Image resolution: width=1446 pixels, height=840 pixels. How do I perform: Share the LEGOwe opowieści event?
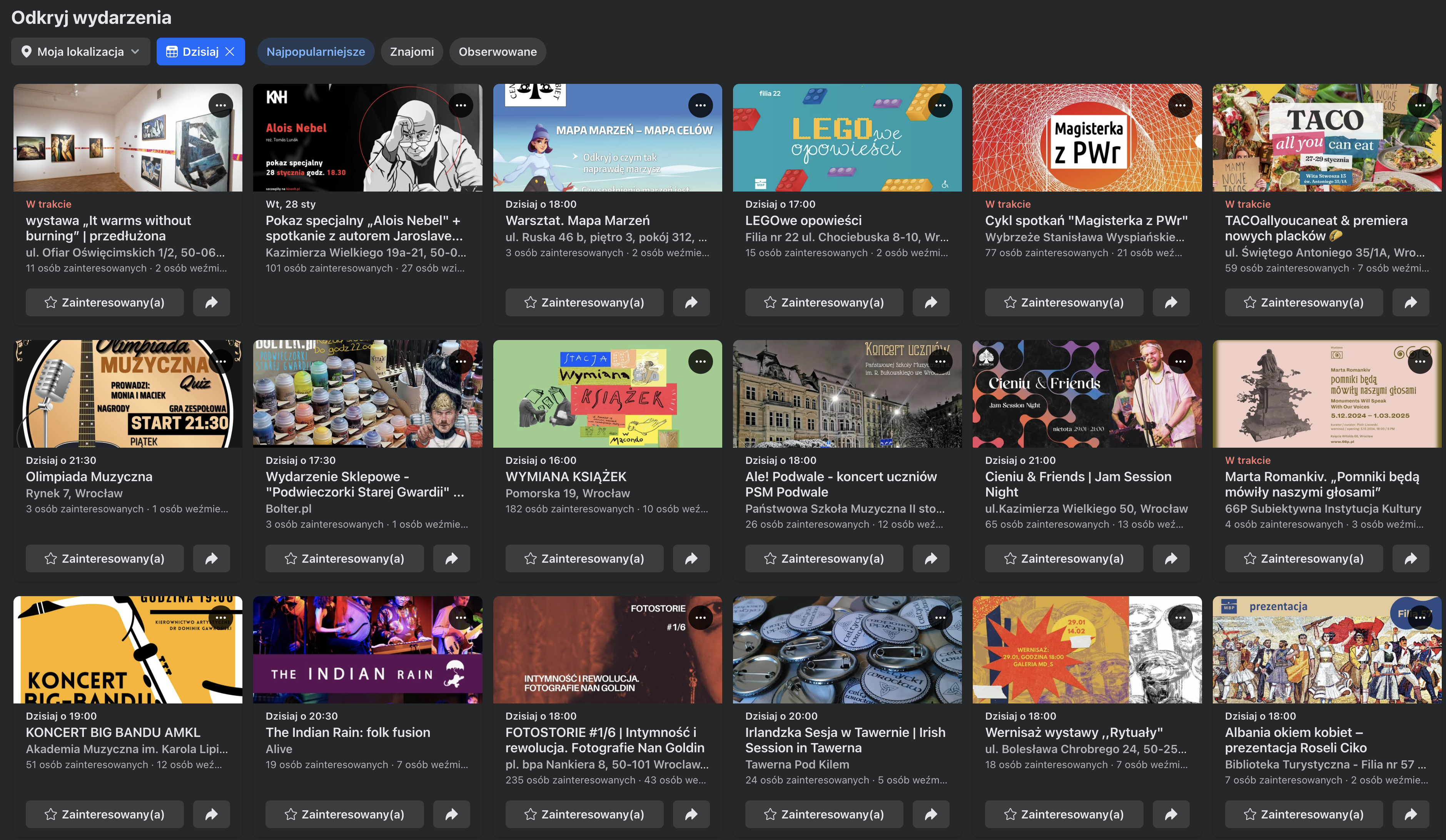[931, 302]
